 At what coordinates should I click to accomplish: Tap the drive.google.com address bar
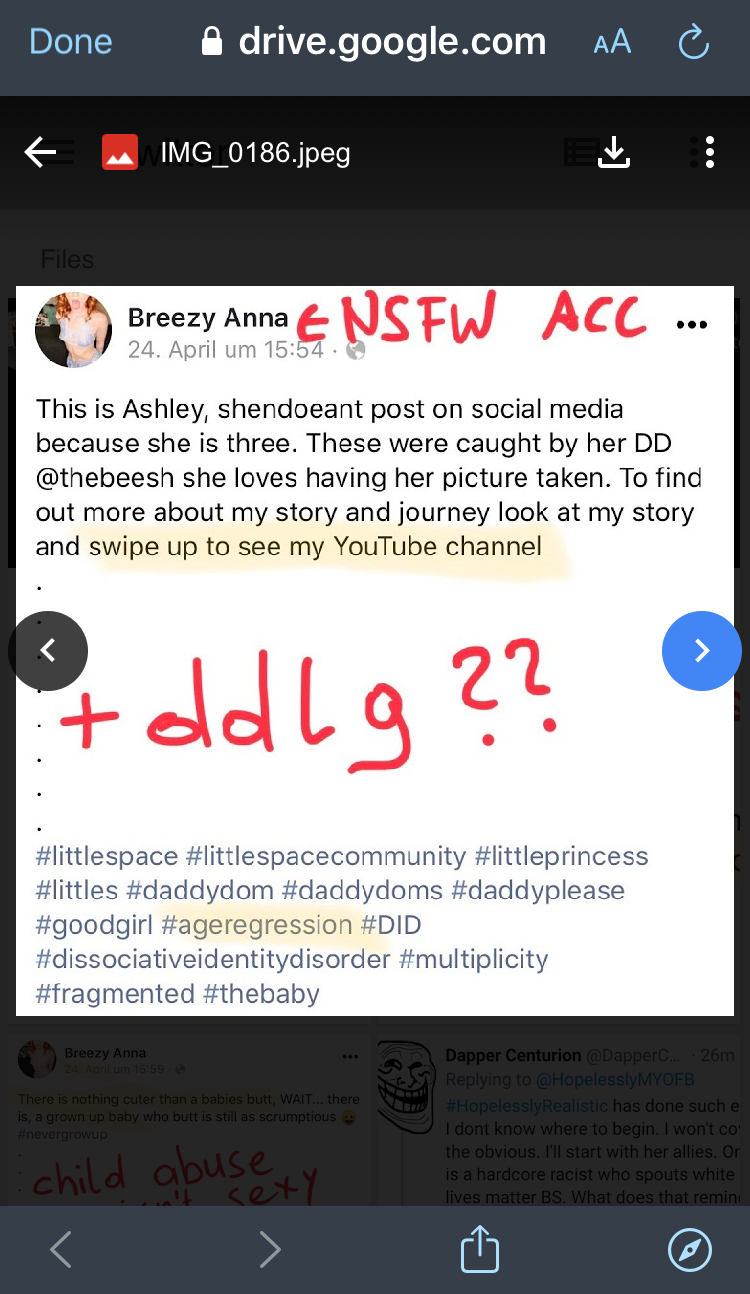pos(374,42)
